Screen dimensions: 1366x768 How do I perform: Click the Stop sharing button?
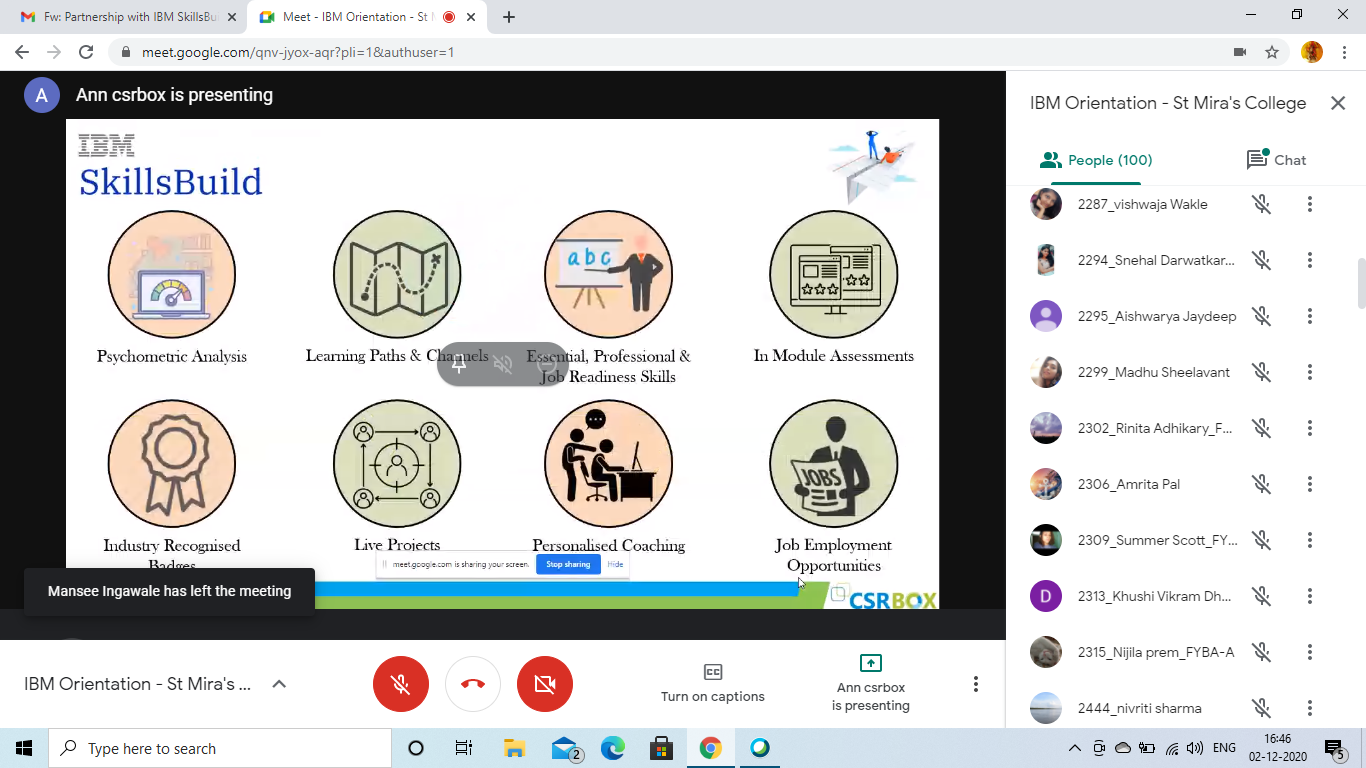pyautogui.click(x=568, y=564)
